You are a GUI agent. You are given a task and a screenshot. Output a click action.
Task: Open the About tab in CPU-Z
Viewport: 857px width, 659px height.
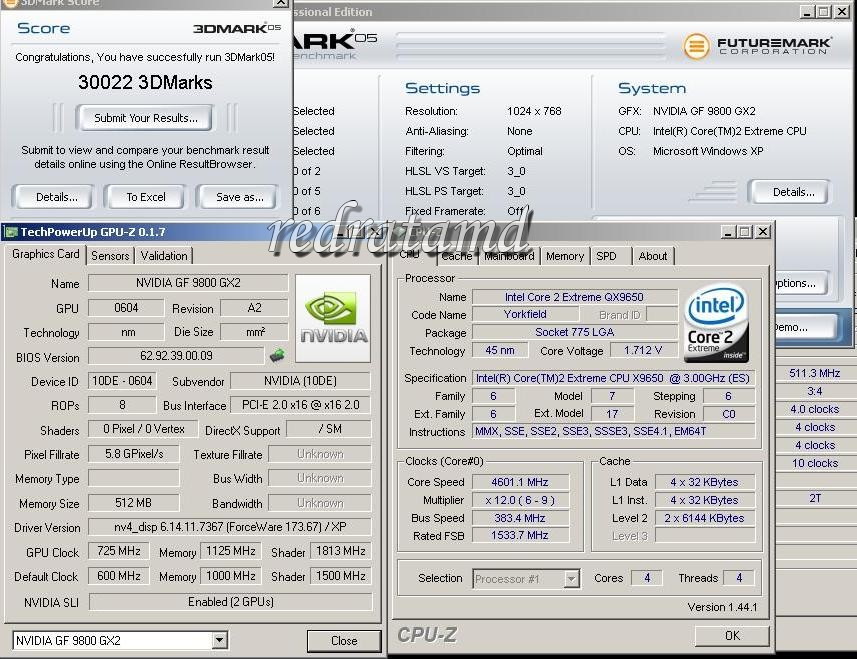tap(653, 256)
